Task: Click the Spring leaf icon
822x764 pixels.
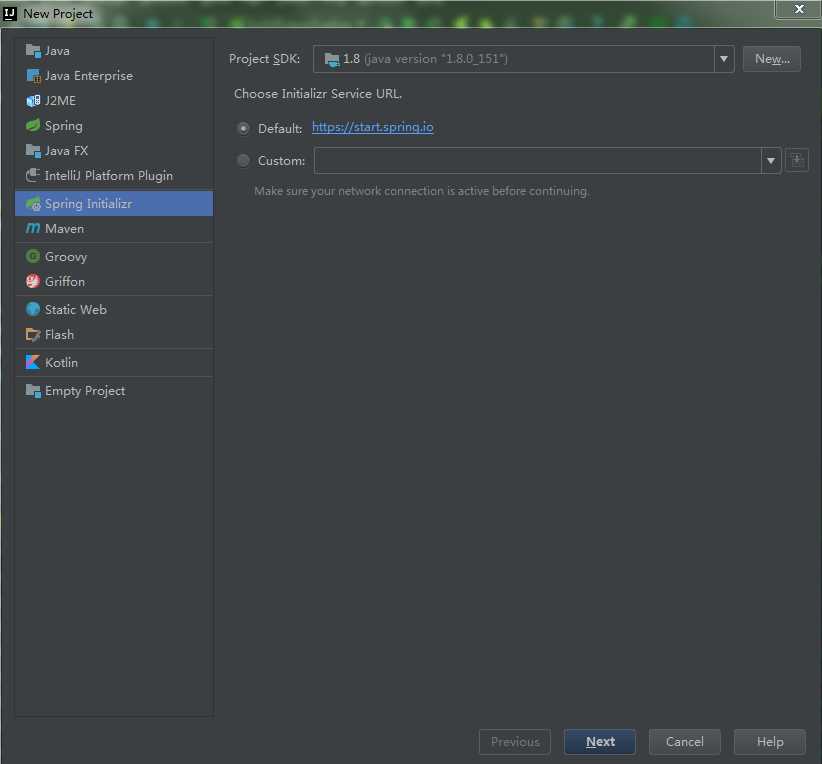Action: [33, 125]
